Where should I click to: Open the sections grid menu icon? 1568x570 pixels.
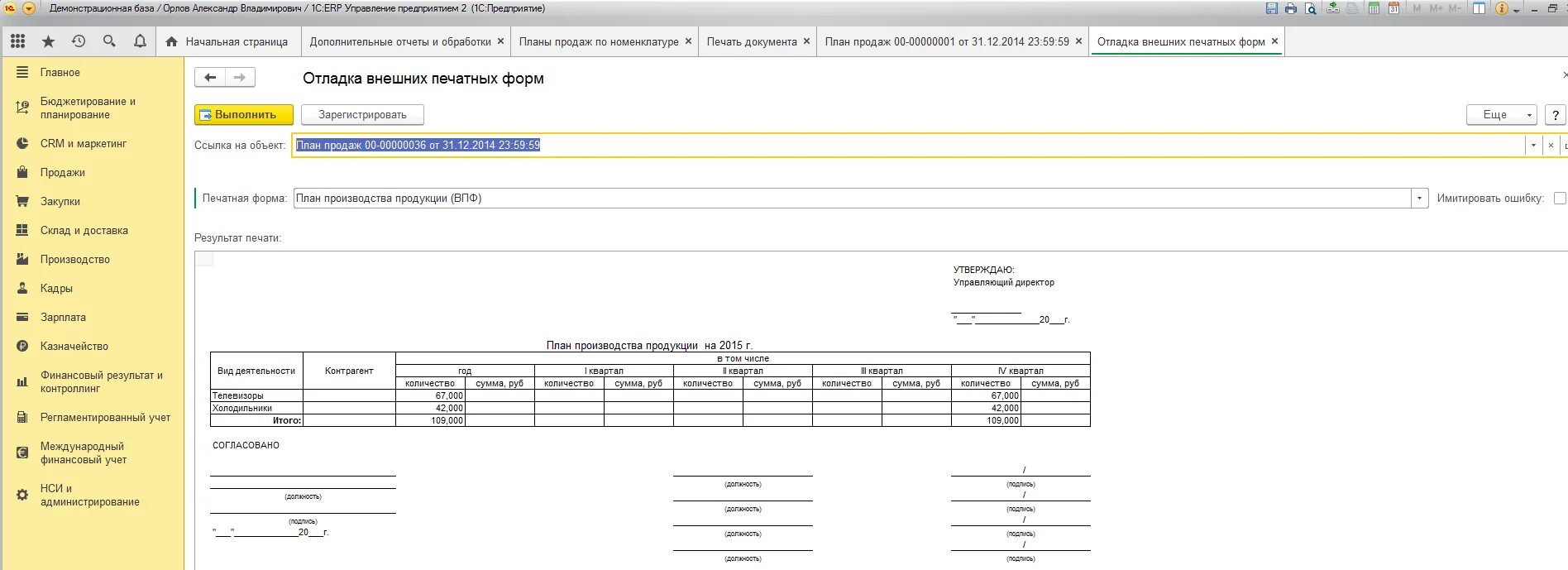17,41
